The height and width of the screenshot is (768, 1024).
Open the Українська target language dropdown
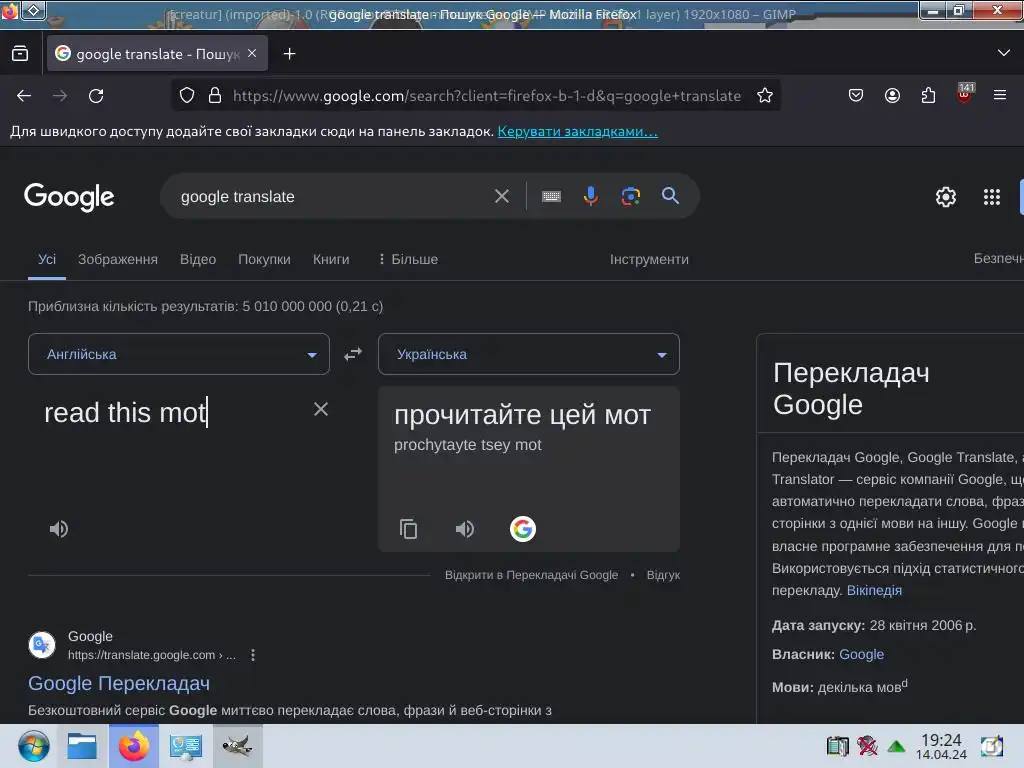click(529, 354)
